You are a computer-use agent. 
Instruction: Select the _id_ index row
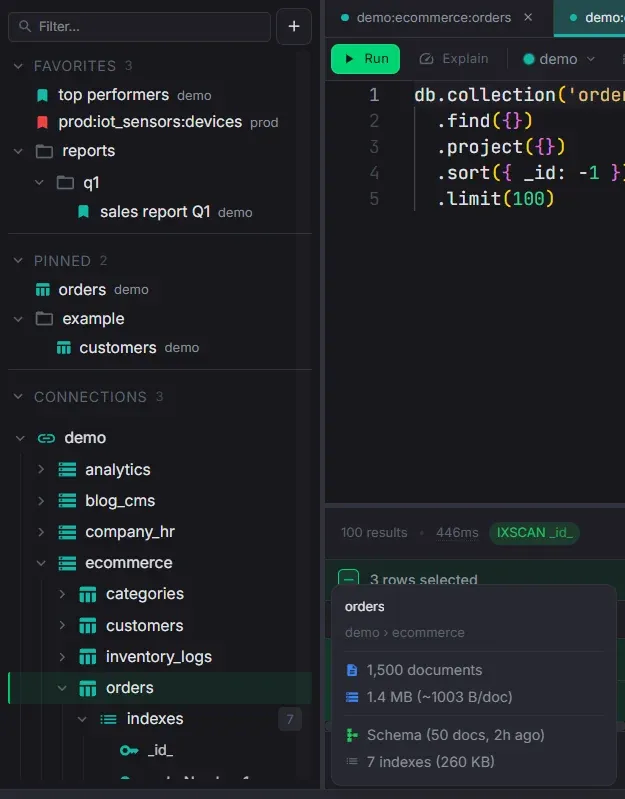pyautogui.click(x=160, y=750)
